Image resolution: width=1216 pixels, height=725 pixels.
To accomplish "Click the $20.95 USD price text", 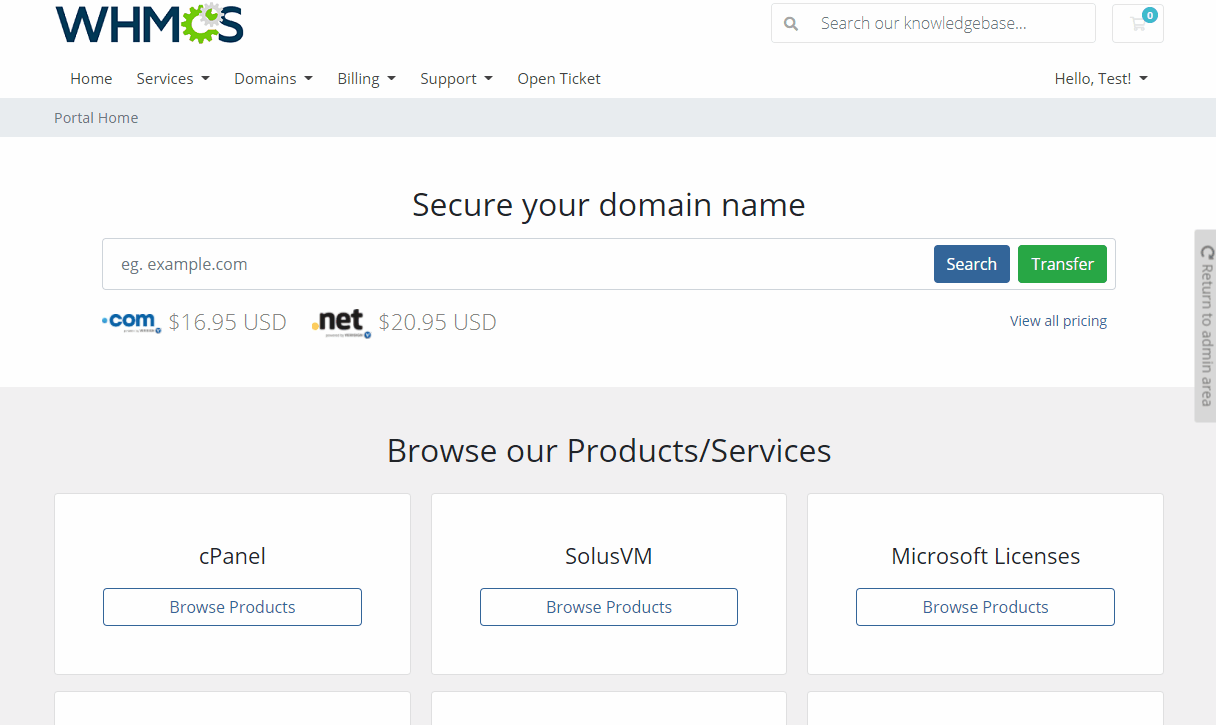I will (x=438, y=322).
